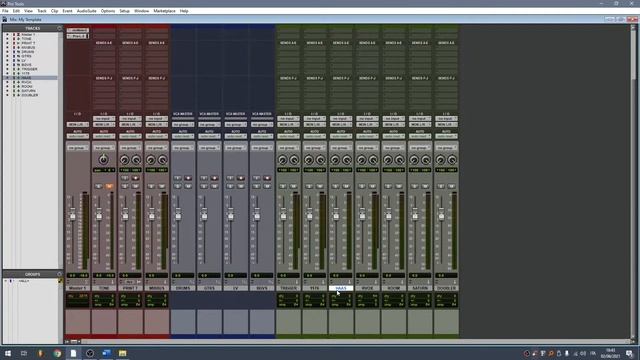
Task: Open the PRINT T output MON L/R selector
Action: [x=130, y=124]
